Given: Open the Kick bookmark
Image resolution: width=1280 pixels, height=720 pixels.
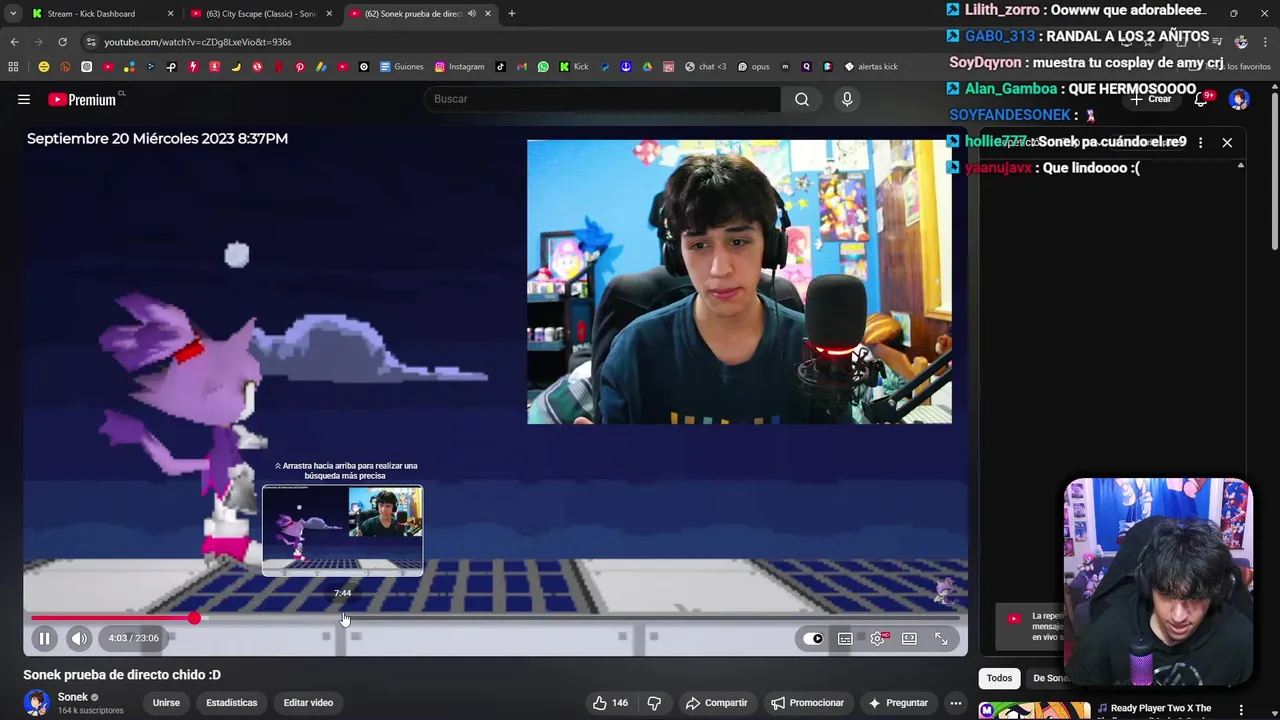Looking at the screenshot, I should [x=574, y=67].
